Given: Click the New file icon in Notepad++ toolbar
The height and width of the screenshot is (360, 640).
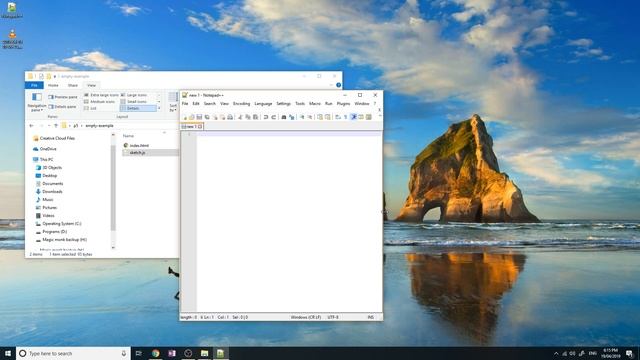Looking at the screenshot, I should (x=185, y=117).
